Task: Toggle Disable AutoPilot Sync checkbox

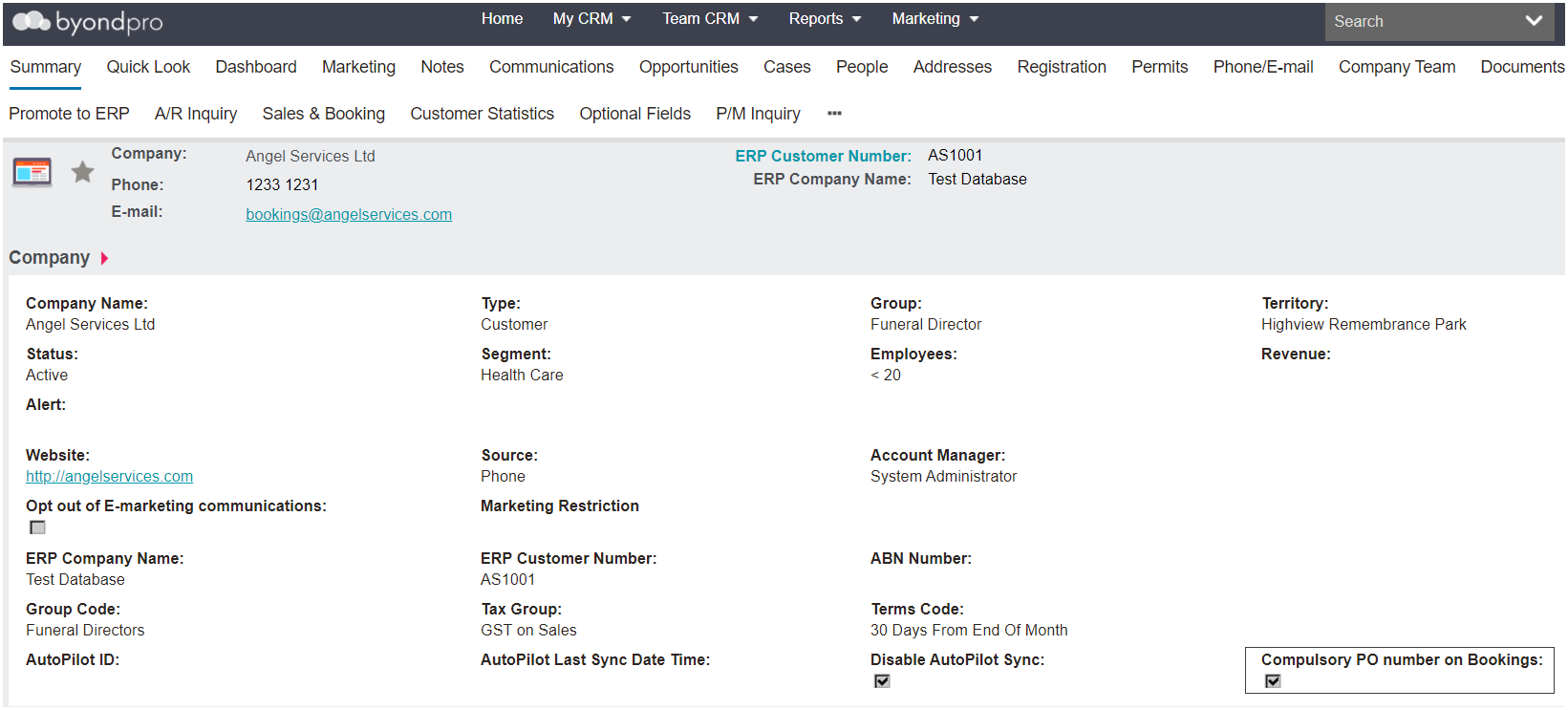Action: [x=882, y=681]
